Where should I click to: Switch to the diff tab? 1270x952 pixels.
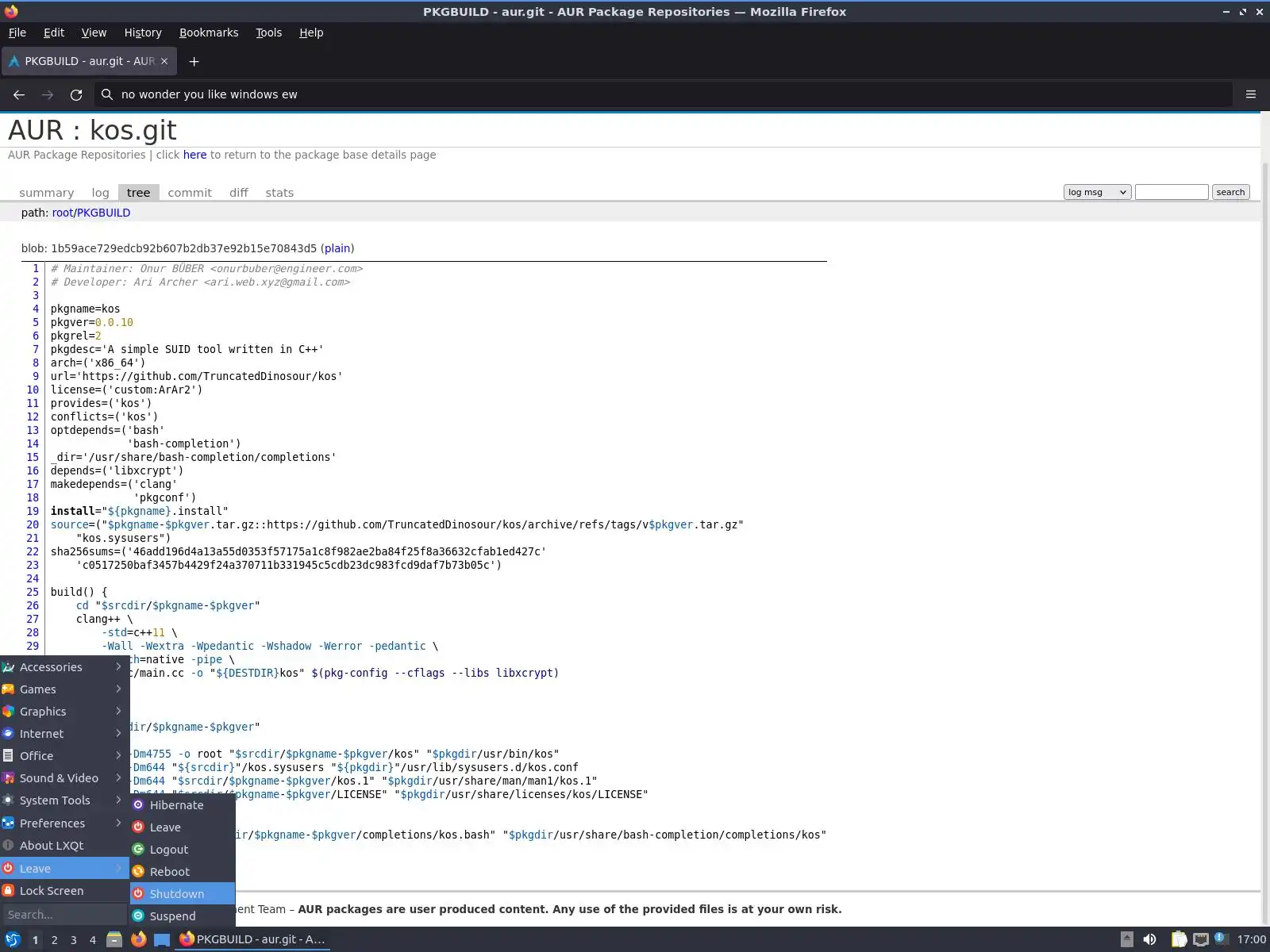click(239, 193)
